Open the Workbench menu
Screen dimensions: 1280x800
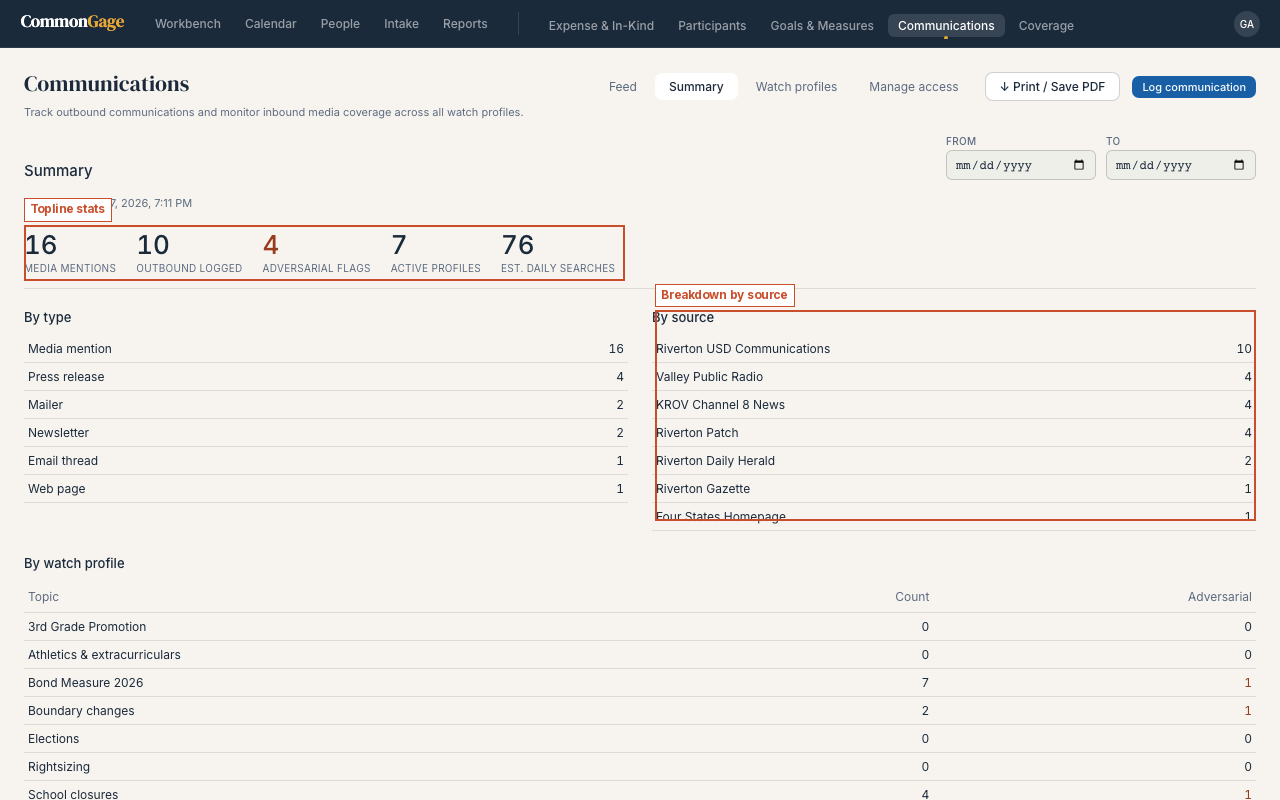tap(188, 24)
